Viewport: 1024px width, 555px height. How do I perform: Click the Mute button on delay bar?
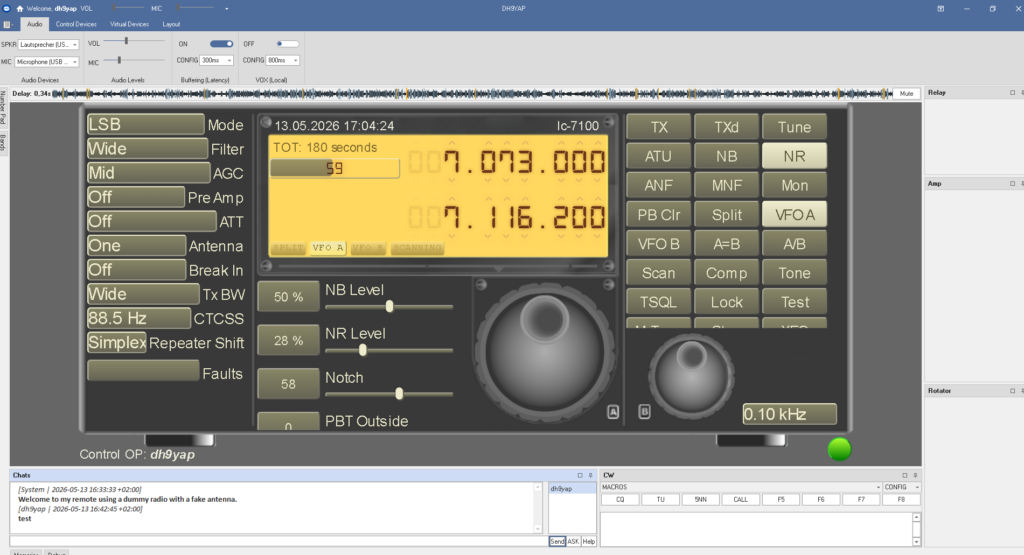[906, 93]
